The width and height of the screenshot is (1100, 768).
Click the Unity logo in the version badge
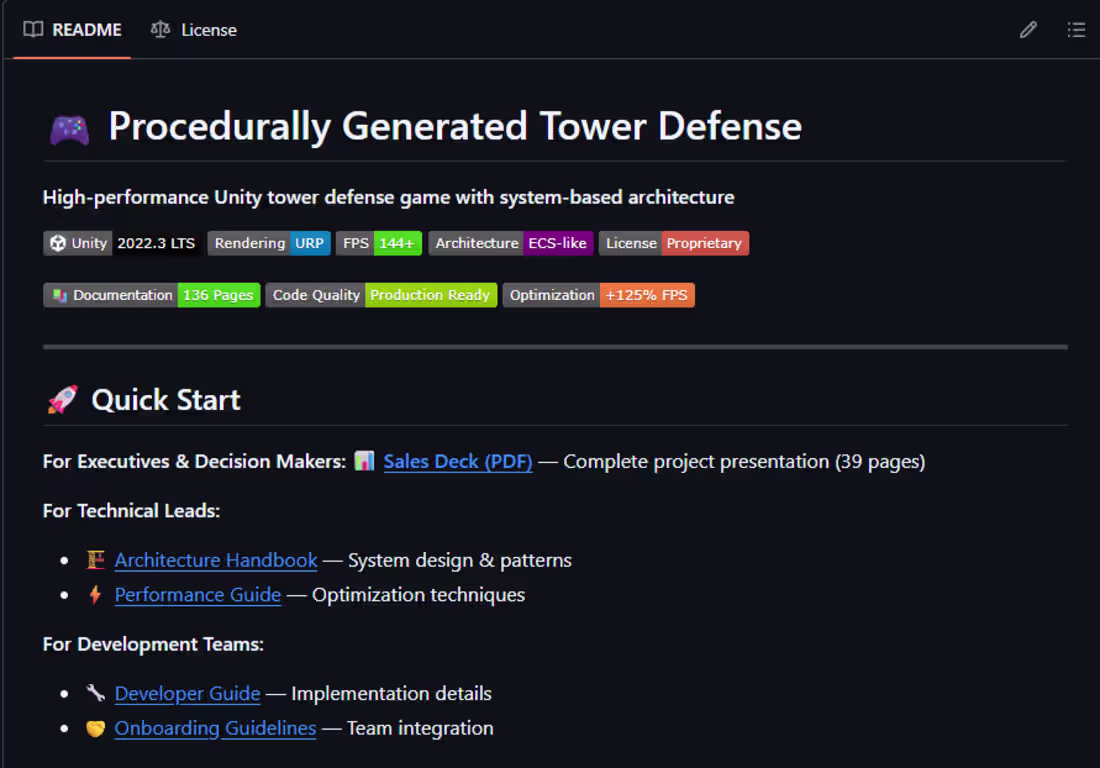[x=55, y=243]
